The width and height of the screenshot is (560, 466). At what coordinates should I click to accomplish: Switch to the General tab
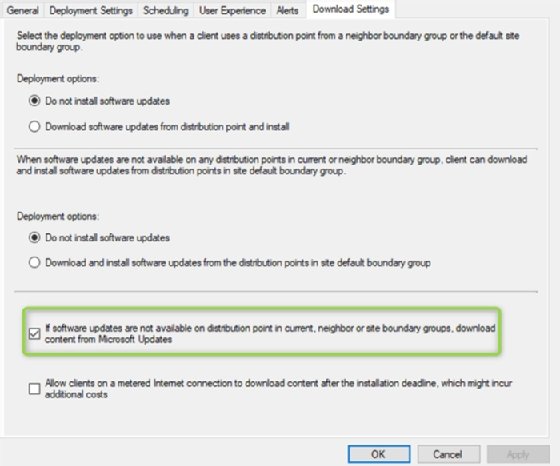tap(22, 10)
